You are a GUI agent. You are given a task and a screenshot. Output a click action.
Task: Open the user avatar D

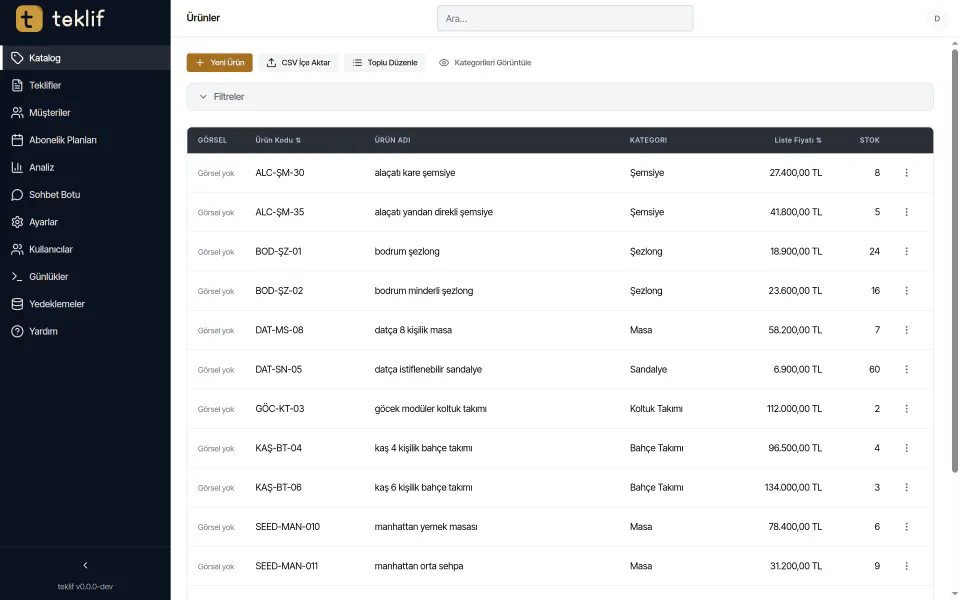click(x=937, y=18)
